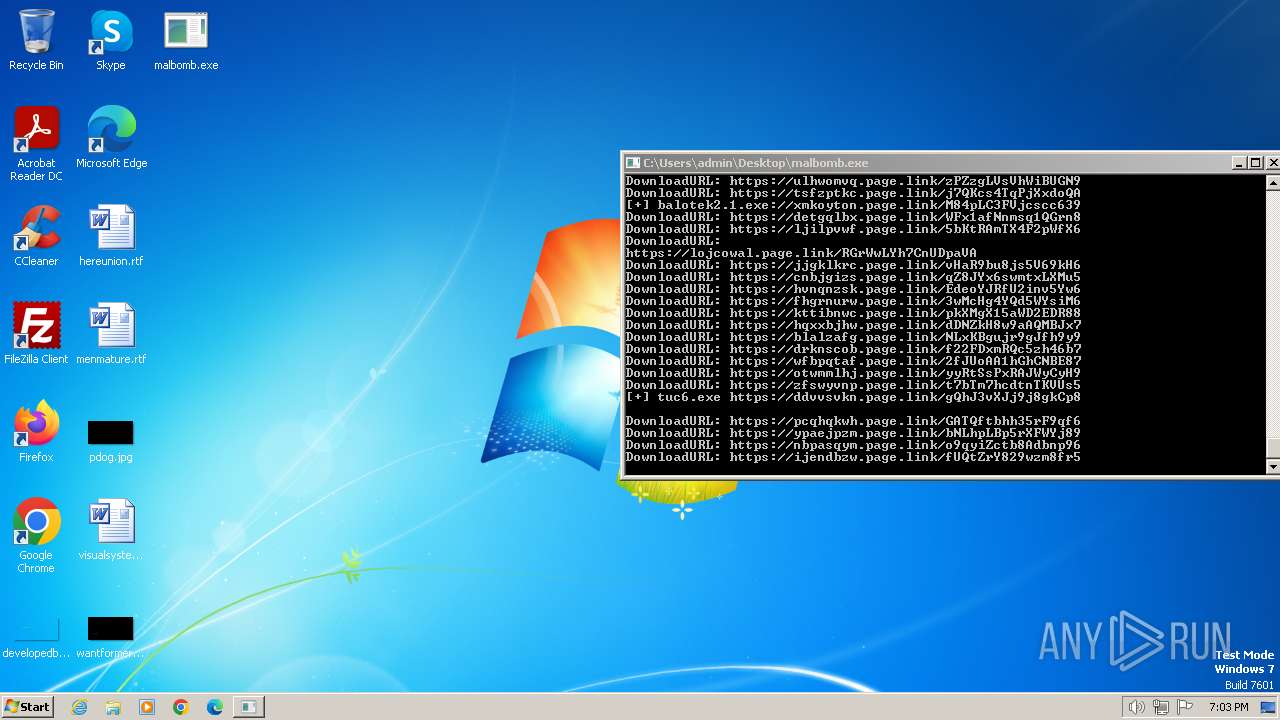The image size is (1280, 720).
Task: Open volume control in system tray
Action: pos(1136,707)
